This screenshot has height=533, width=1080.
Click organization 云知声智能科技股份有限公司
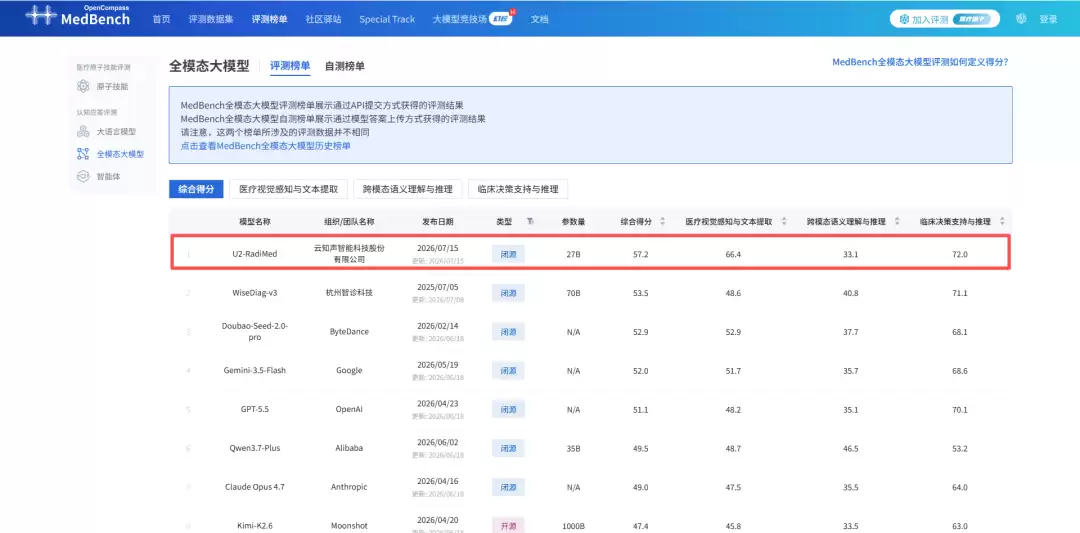349,254
